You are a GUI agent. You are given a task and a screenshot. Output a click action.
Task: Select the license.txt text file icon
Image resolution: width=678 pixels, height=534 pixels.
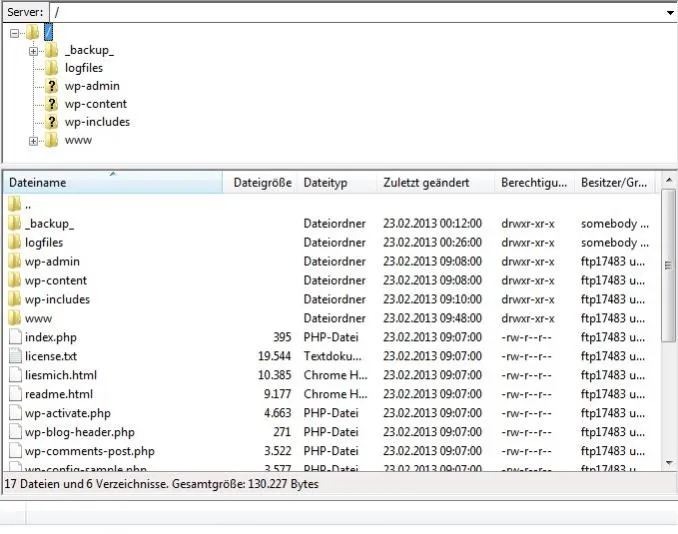(x=15, y=356)
